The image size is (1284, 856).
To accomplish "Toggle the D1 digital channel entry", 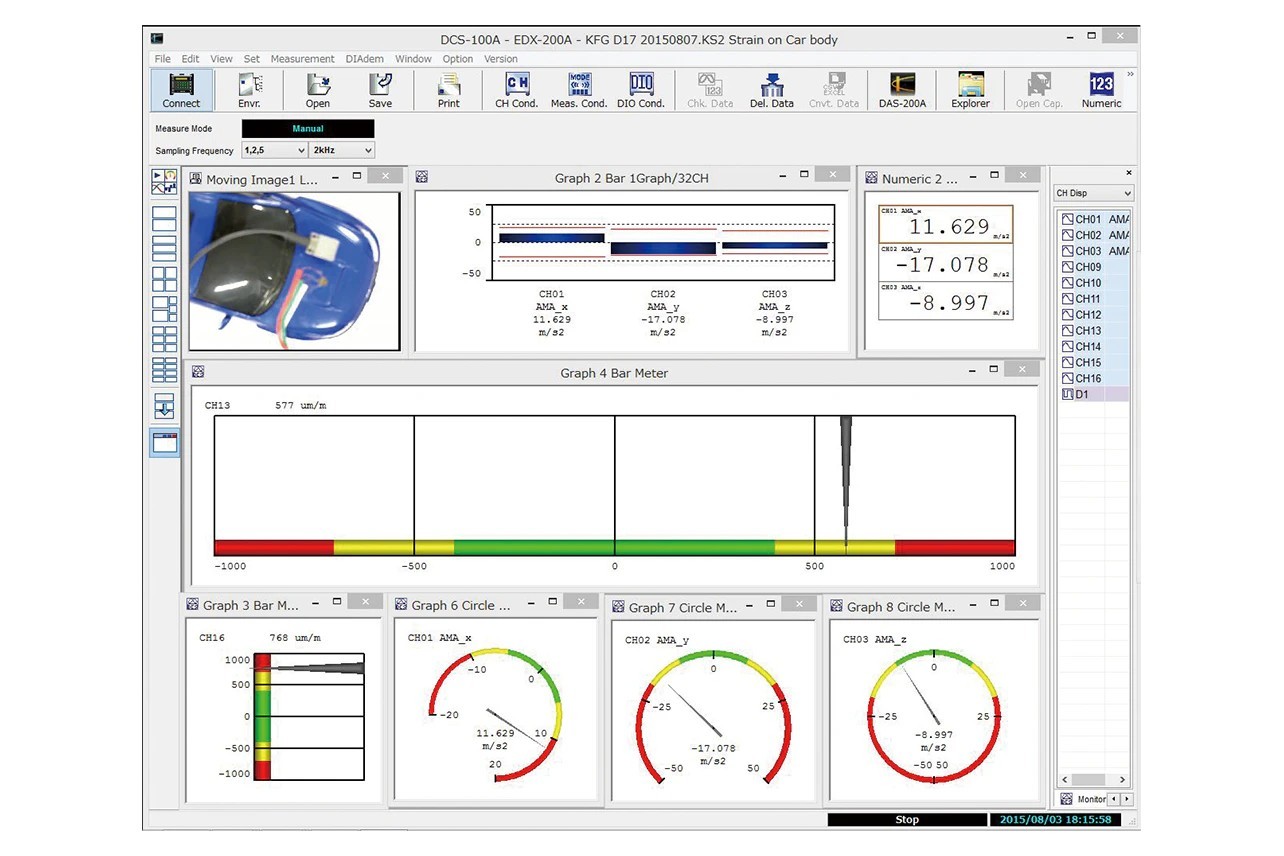I will (1081, 395).
